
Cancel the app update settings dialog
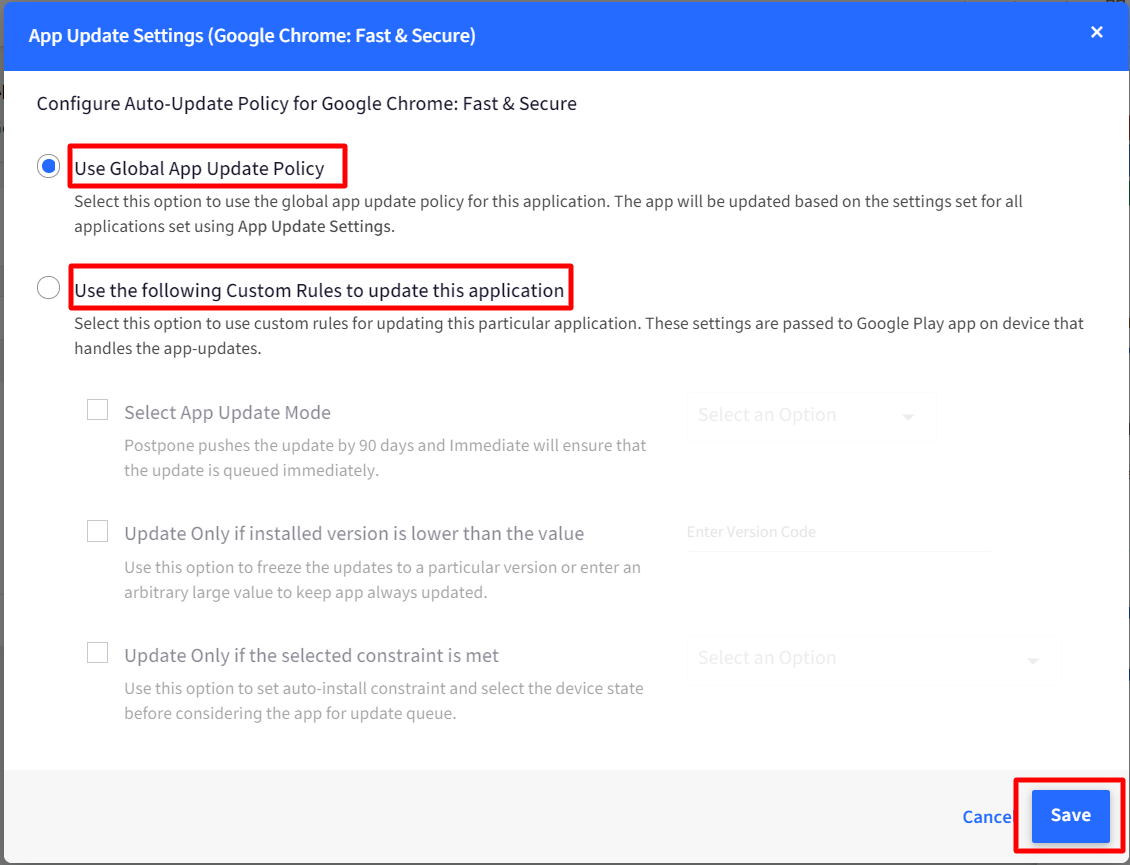coord(987,817)
